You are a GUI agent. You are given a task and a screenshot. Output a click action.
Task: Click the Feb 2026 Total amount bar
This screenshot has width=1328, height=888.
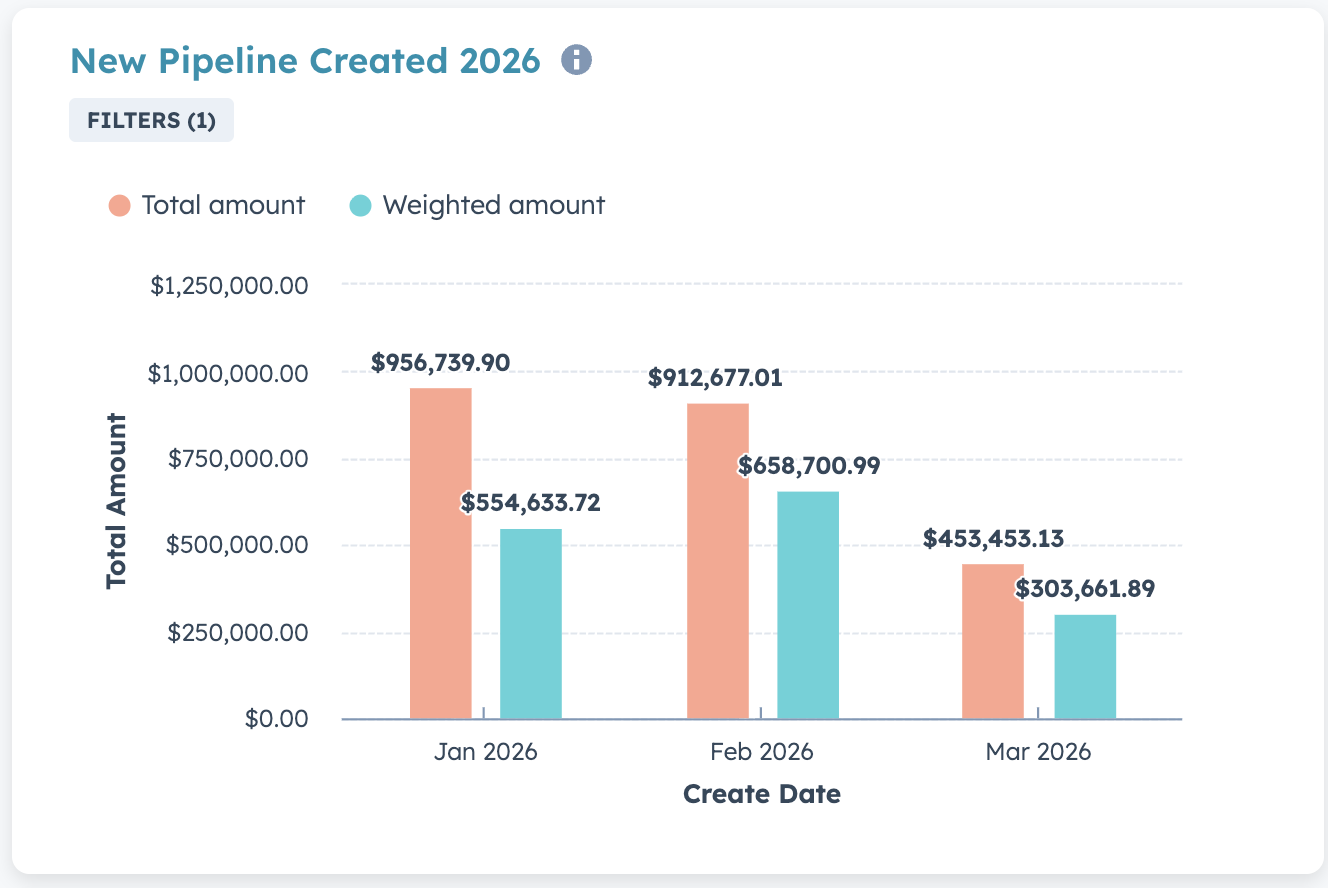(x=717, y=561)
